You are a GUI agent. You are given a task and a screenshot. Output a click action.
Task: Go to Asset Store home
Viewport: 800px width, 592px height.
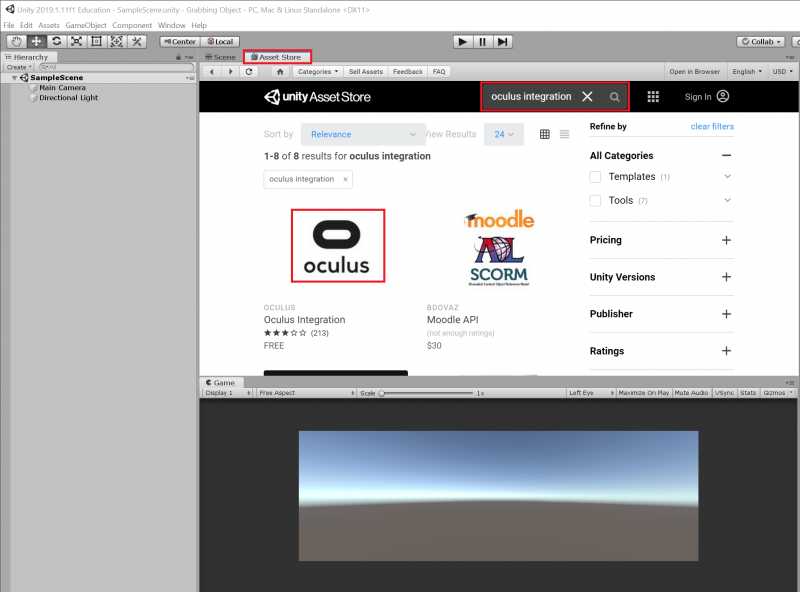[280, 71]
